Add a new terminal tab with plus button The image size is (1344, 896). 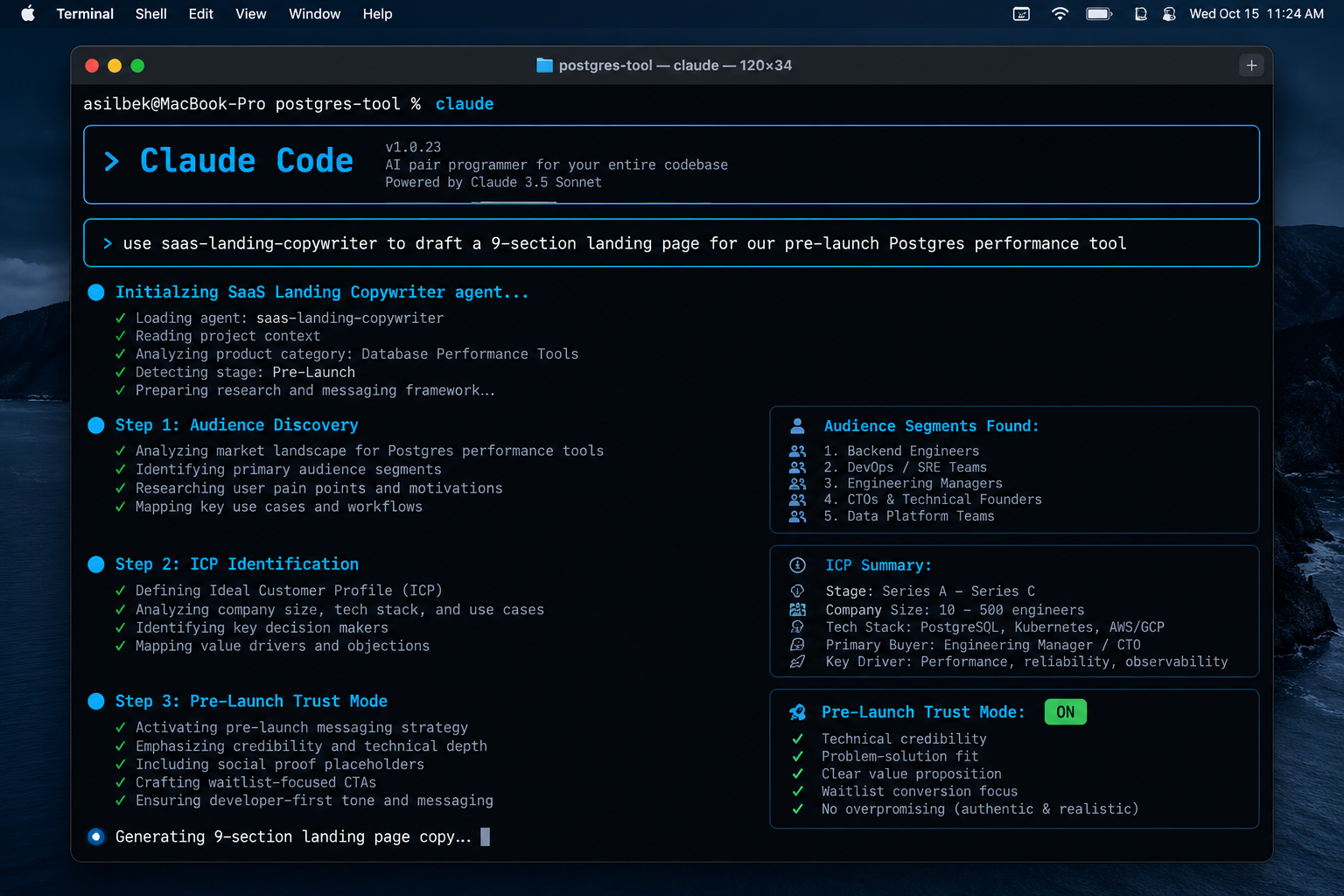point(1251,66)
